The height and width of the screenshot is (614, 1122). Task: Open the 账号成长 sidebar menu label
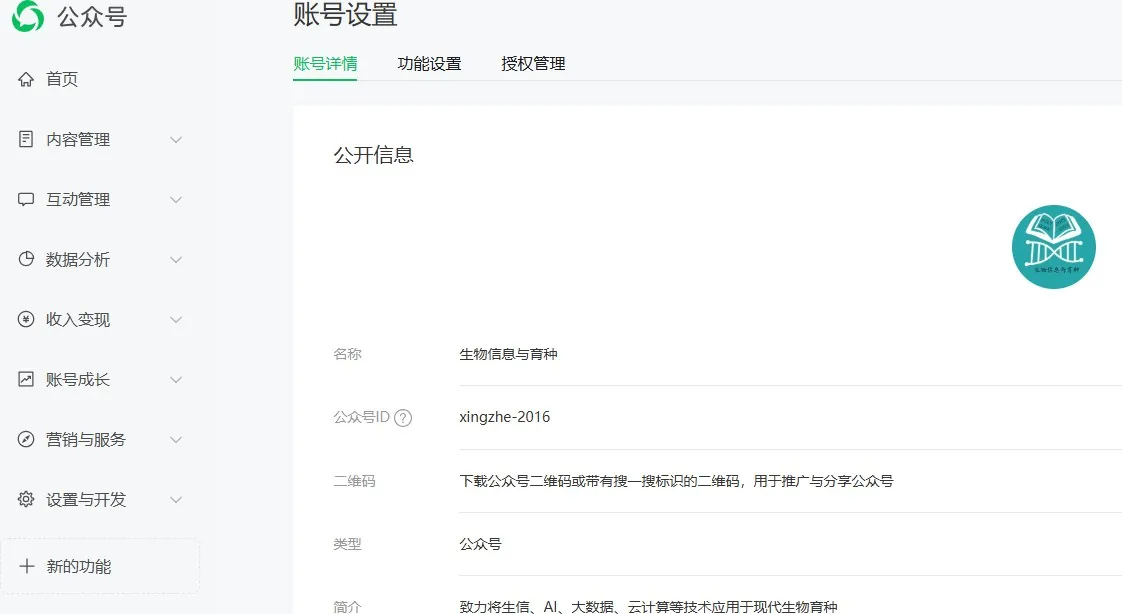click(78, 380)
